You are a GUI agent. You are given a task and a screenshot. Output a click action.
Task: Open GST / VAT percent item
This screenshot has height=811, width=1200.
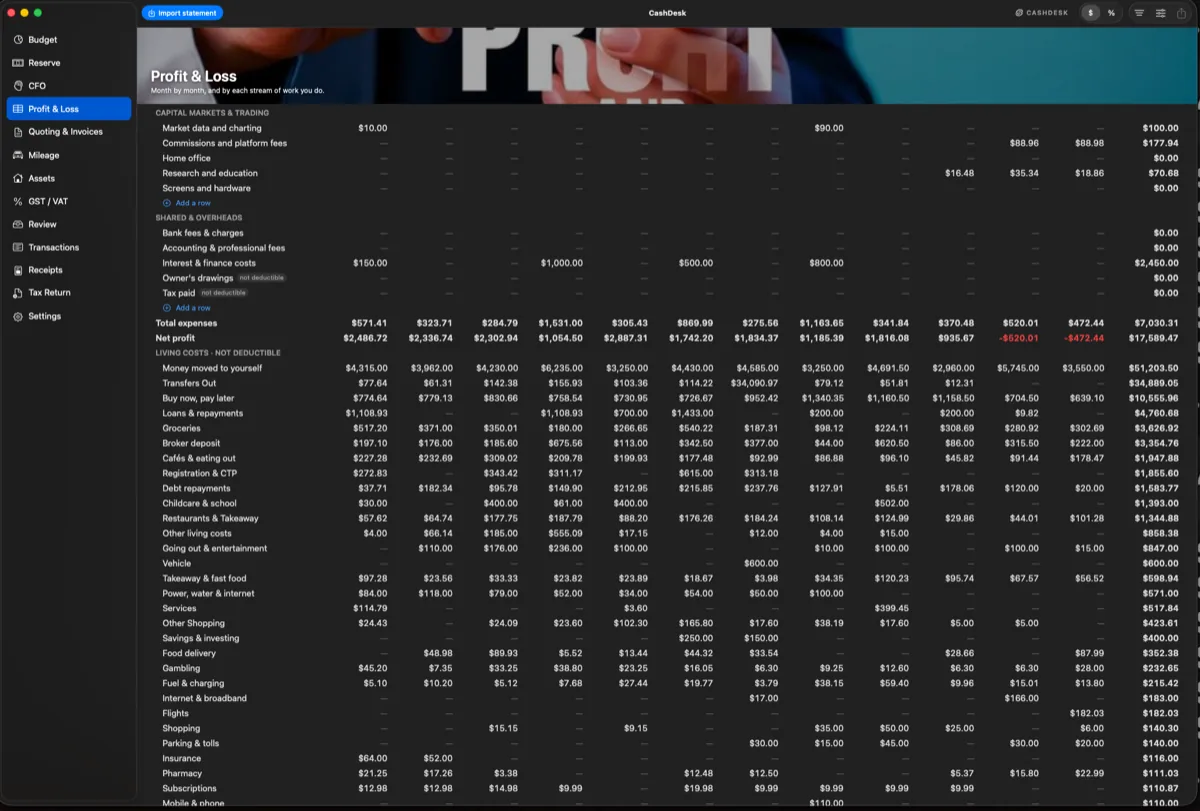click(68, 201)
